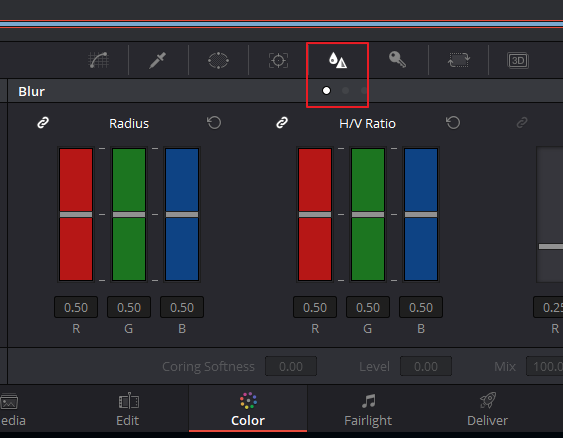This screenshot has height=438, width=563.
Task: Click the Radius B value field
Action: pos(182,307)
